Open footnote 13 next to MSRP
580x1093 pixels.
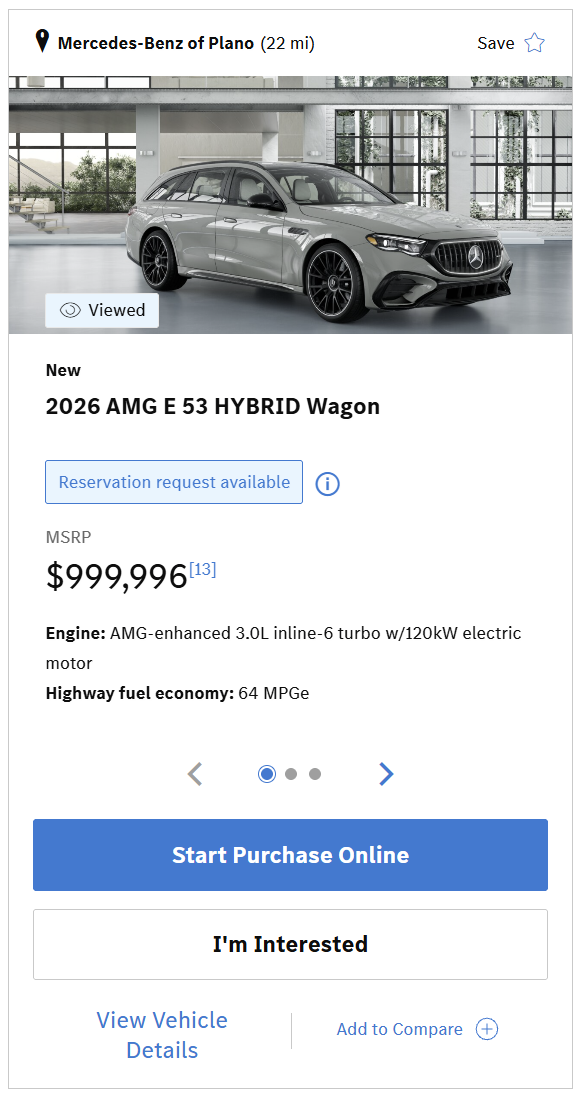tap(203, 570)
